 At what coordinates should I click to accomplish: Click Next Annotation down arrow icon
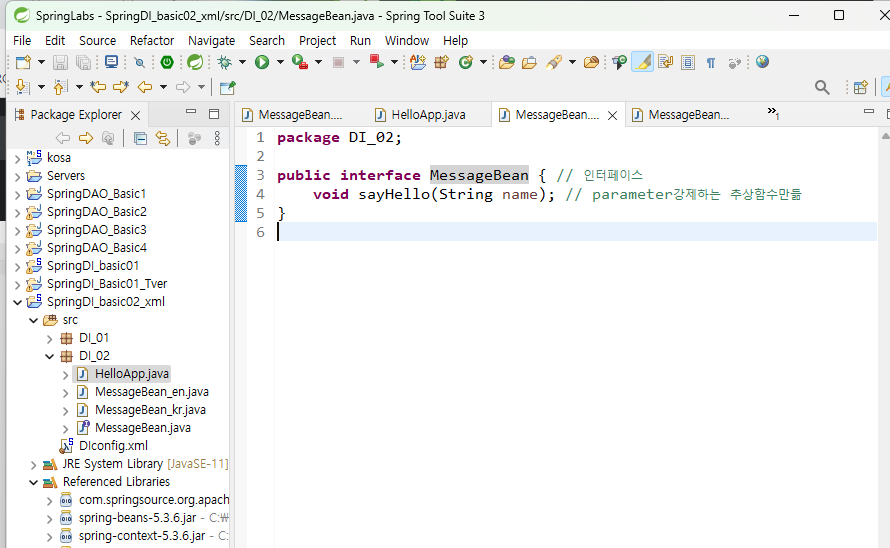(x=22, y=87)
